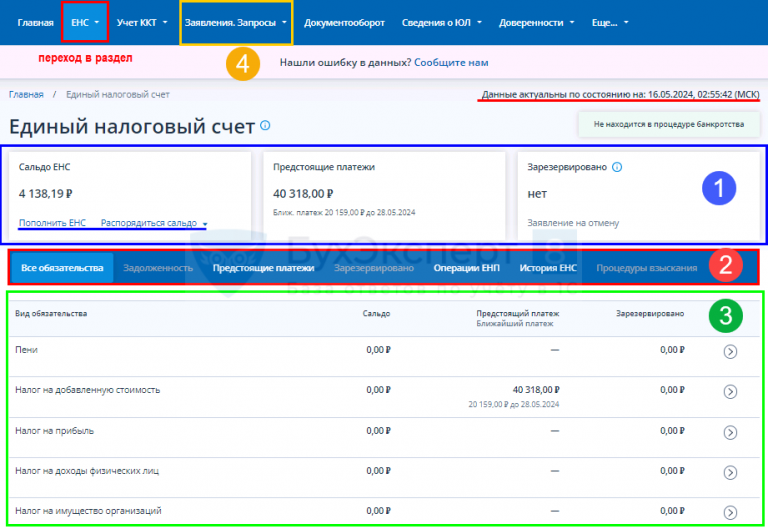
Task: Open details arrow for Налог на имущество организаций
Action: click(730, 512)
